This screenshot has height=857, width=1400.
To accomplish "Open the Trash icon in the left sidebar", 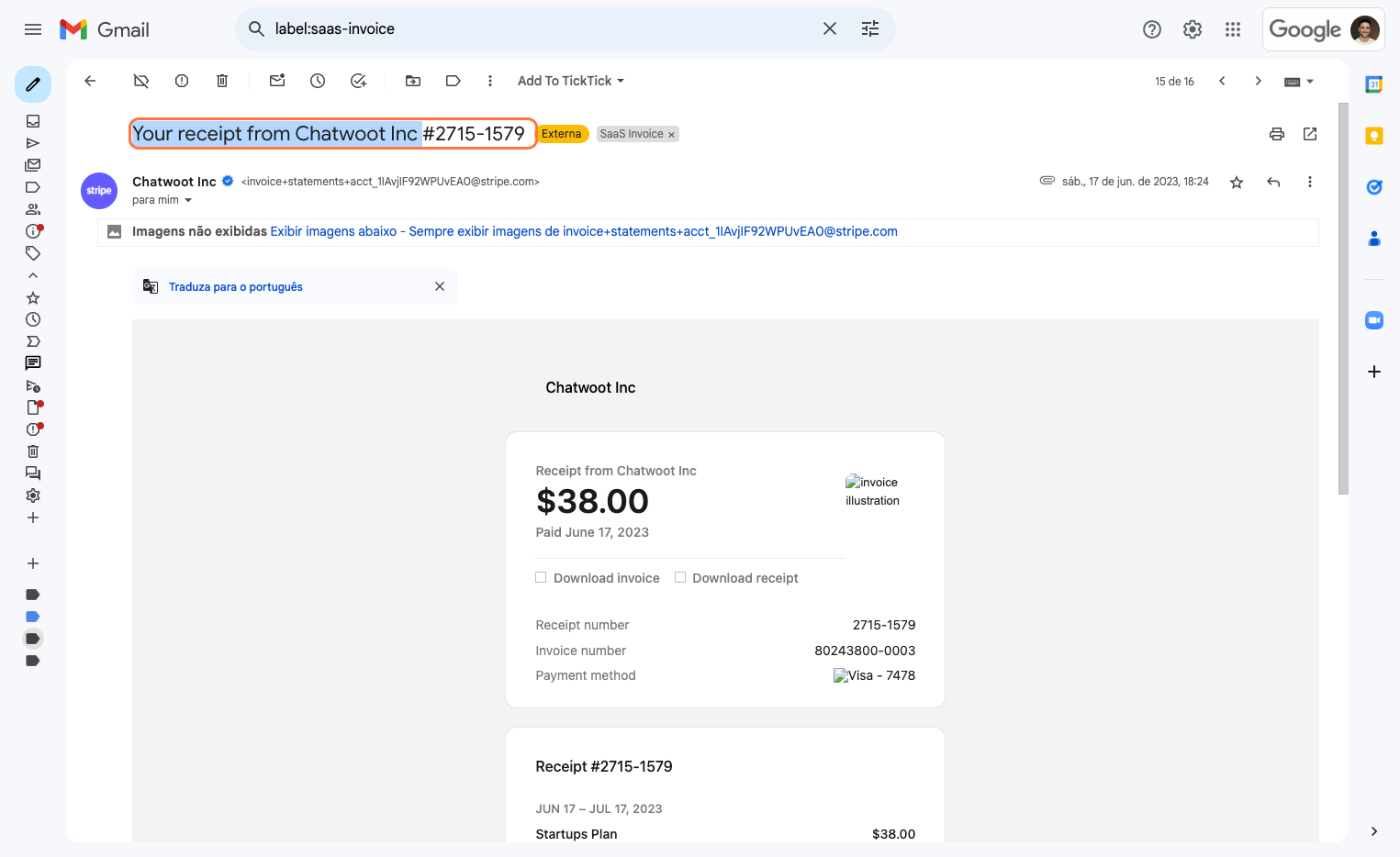I will point(33,451).
